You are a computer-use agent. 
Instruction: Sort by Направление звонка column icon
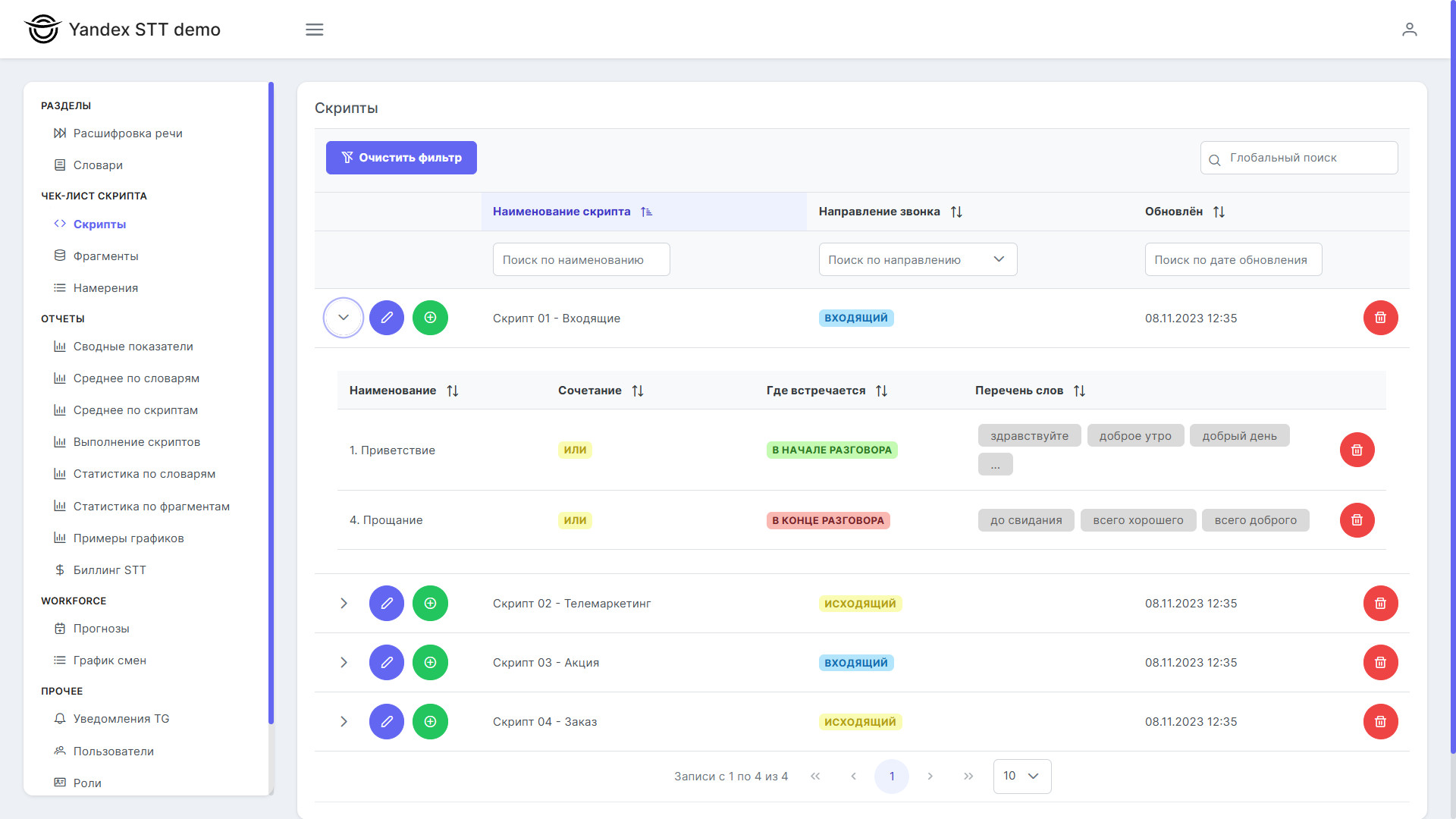point(956,212)
